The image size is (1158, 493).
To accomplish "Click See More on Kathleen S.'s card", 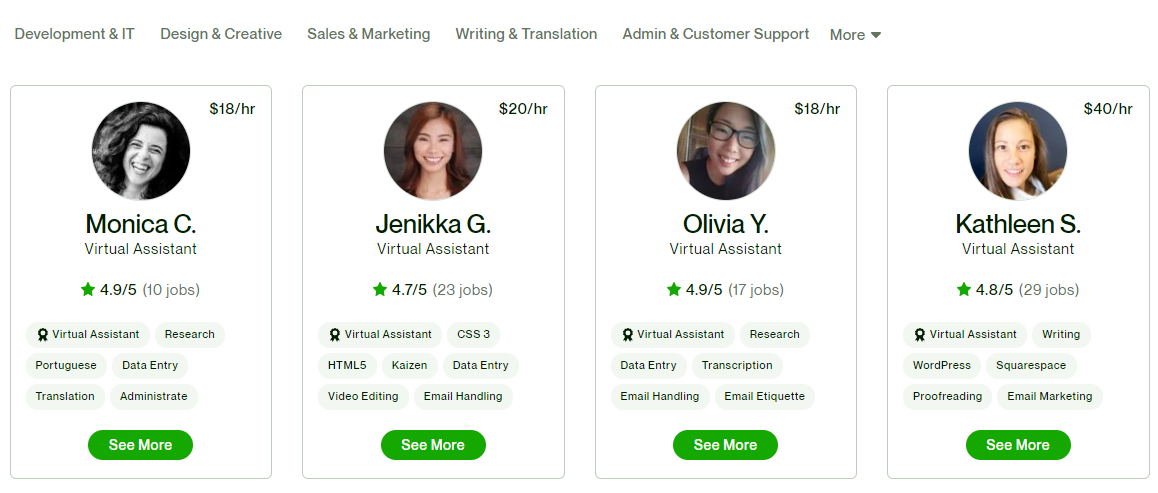I will tap(1018, 445).
